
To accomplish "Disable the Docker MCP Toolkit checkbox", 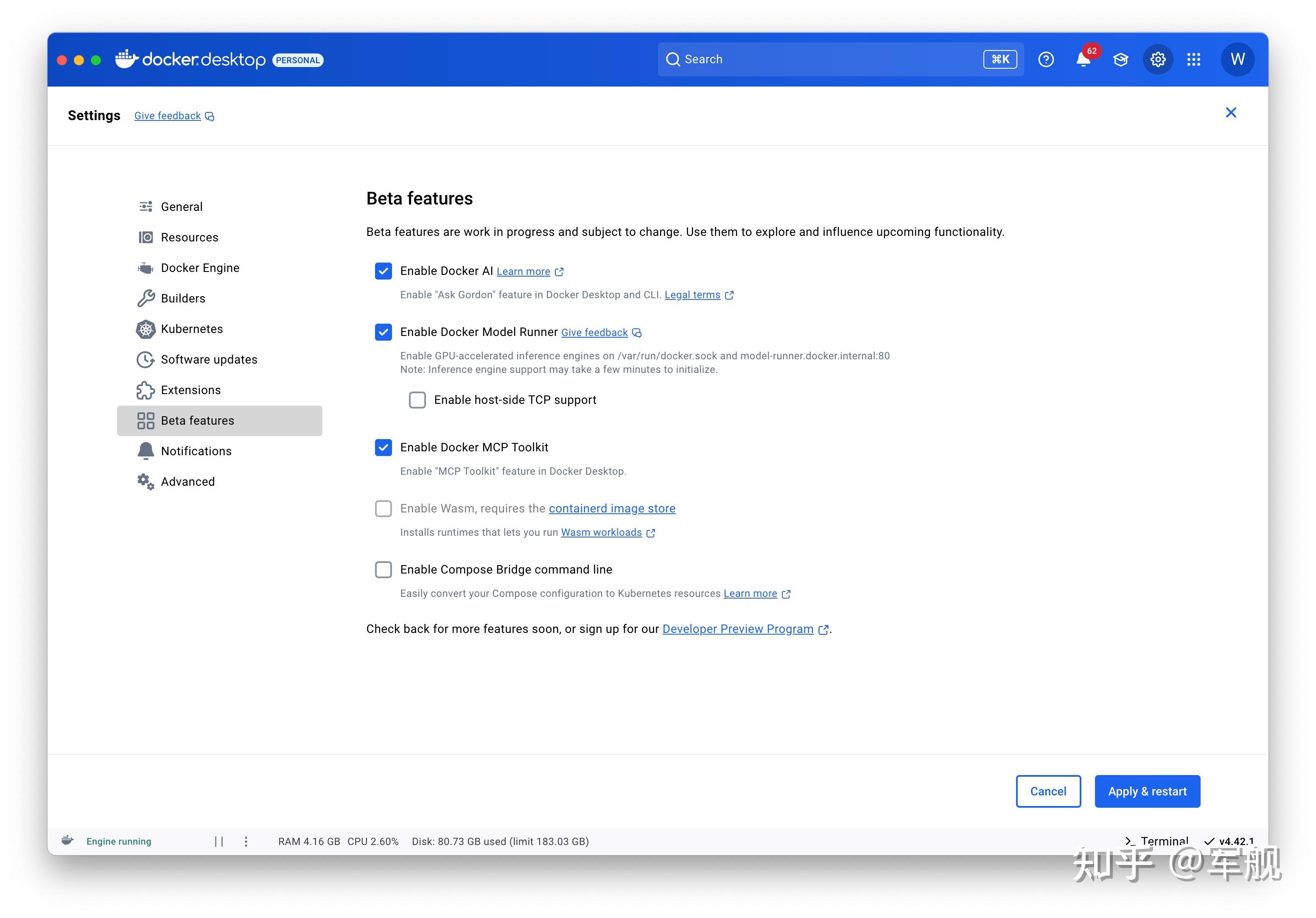I will click(384, 448).
